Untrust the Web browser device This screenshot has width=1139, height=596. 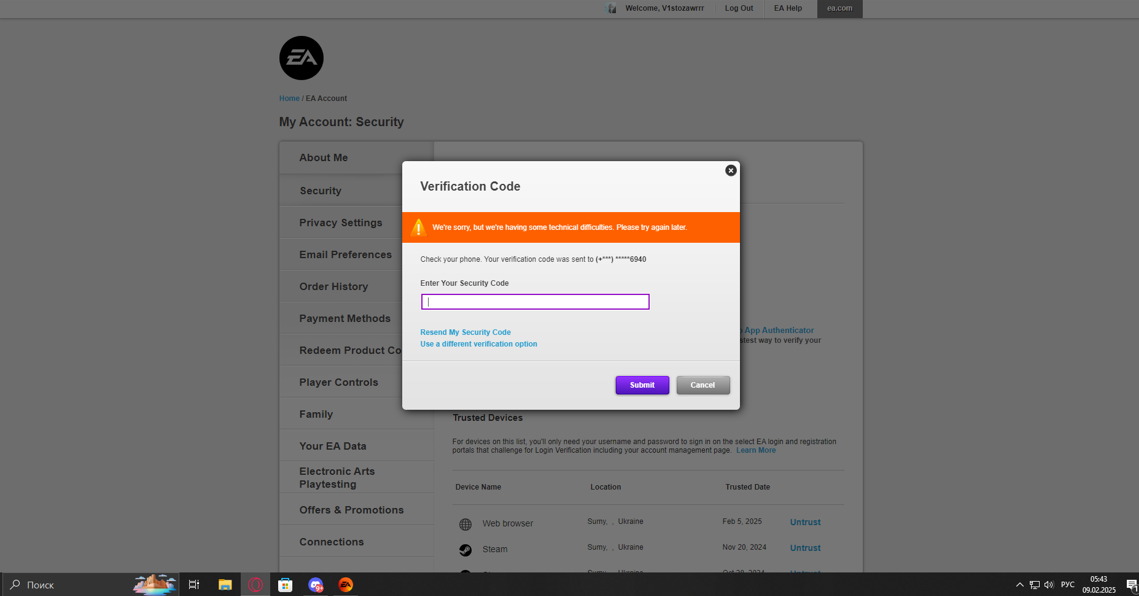[805, 522]
